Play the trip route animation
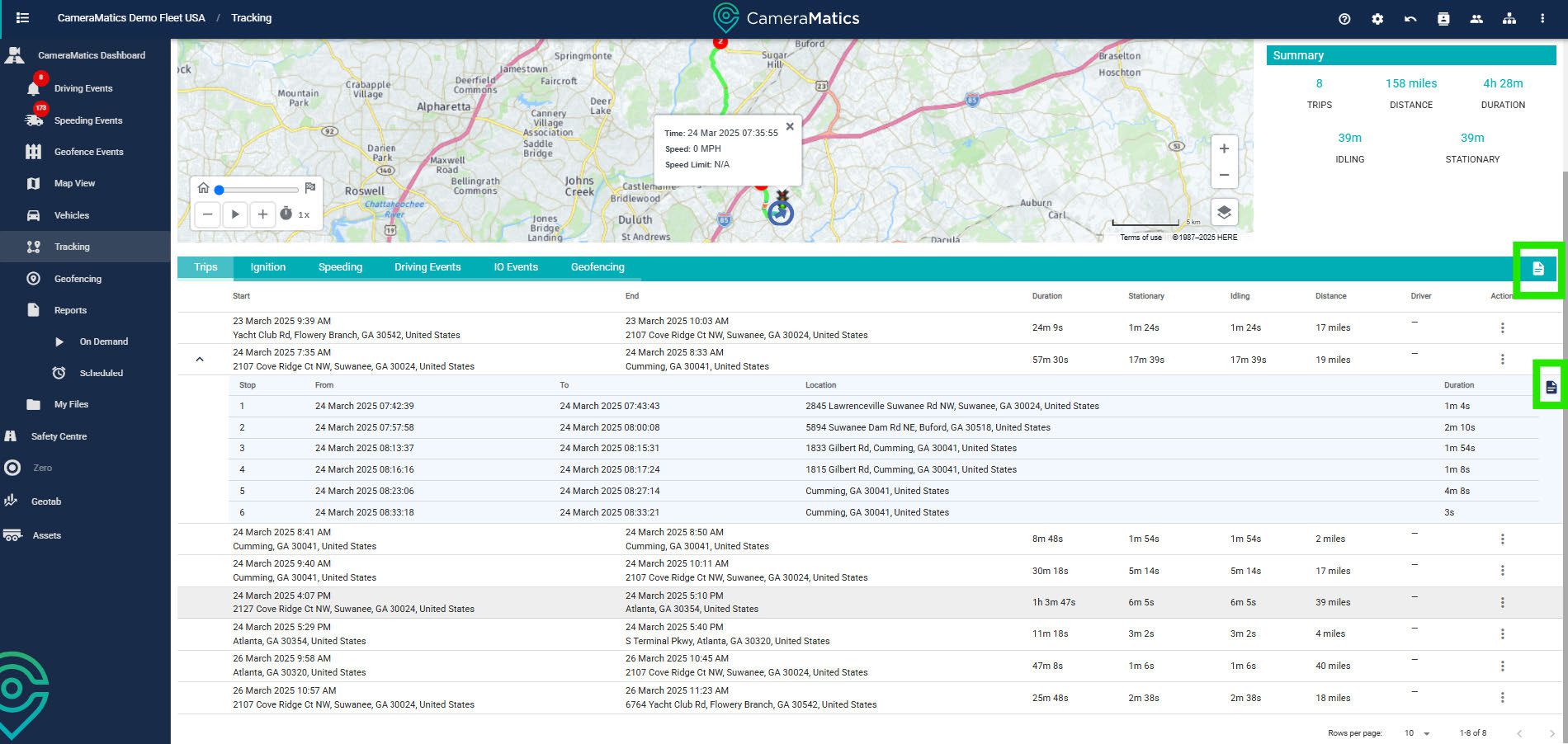Screen dimensions: 1568x744 235,214
